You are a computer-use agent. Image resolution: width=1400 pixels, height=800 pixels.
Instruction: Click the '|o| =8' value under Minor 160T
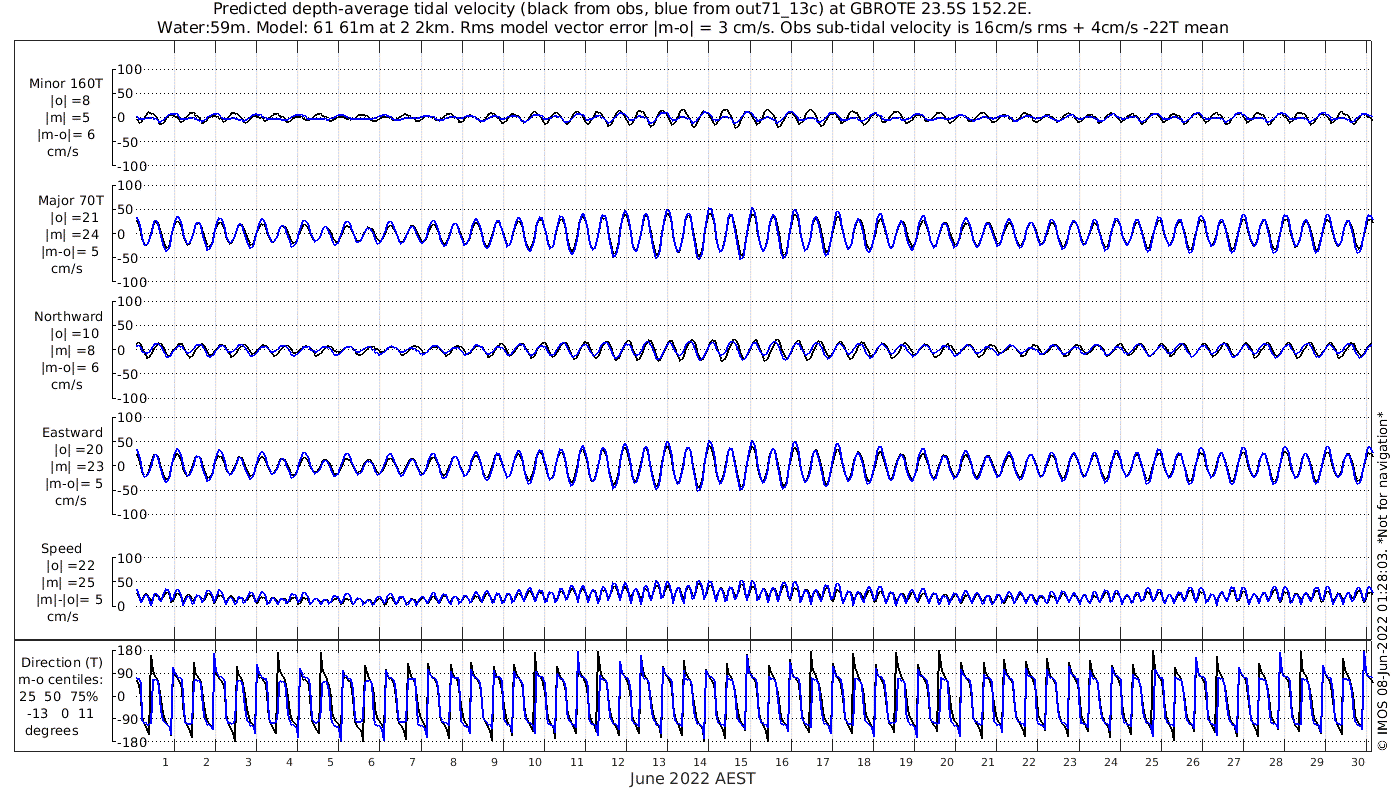(x=70, y=101)
